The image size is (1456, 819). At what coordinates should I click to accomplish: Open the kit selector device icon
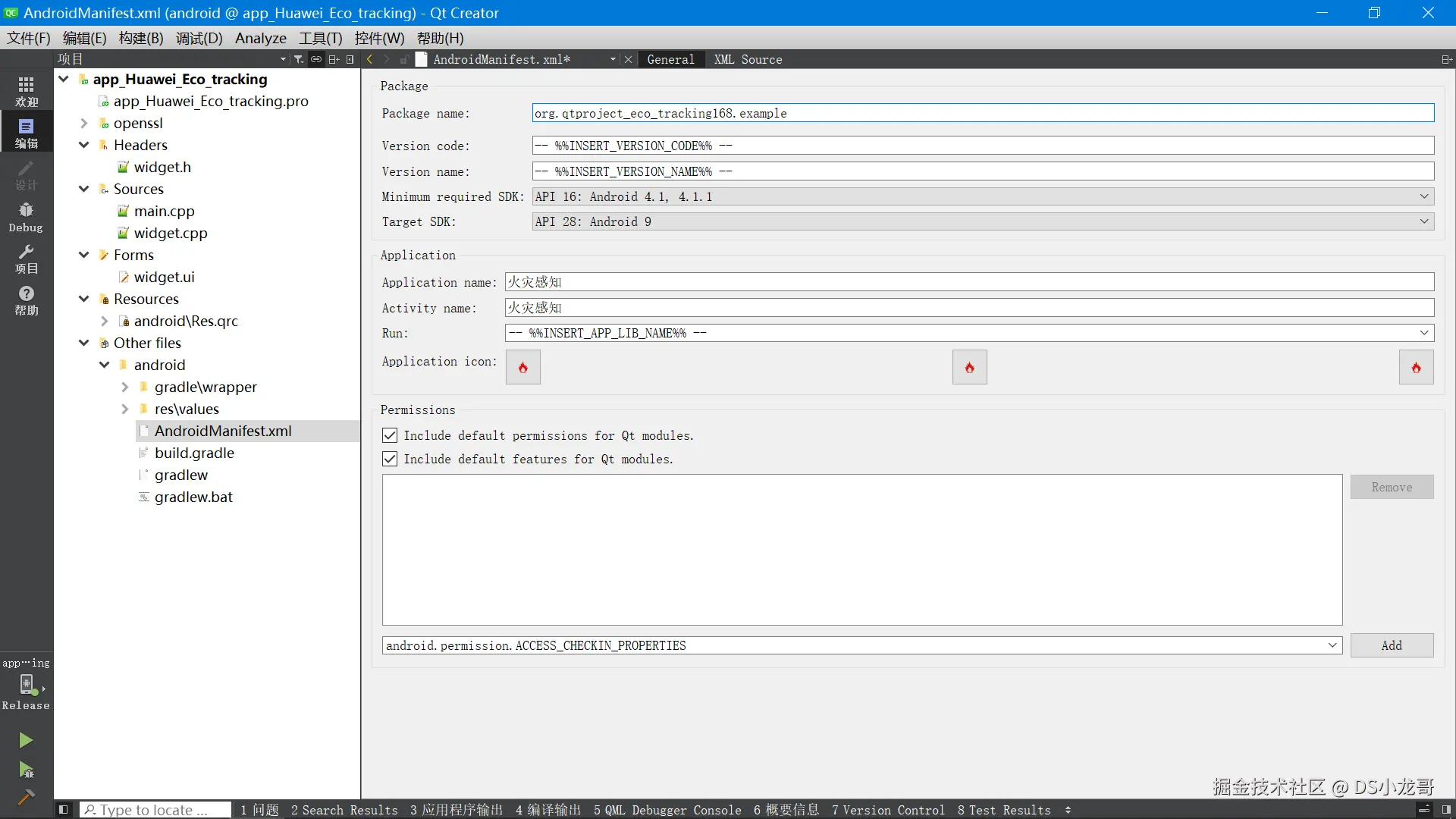click(x=27, y=684)
